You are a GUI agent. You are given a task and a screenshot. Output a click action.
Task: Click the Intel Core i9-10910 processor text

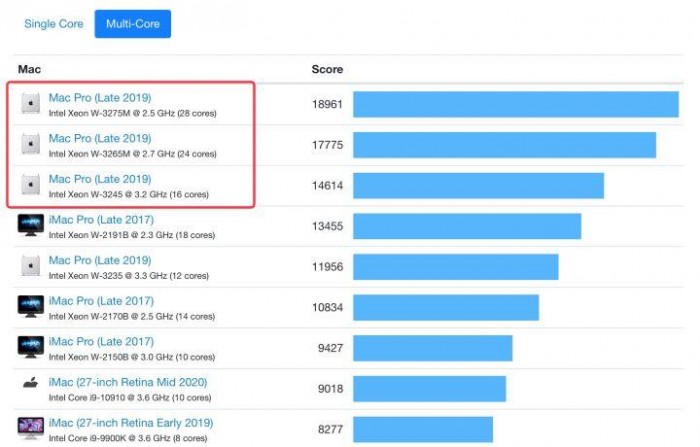130,397
